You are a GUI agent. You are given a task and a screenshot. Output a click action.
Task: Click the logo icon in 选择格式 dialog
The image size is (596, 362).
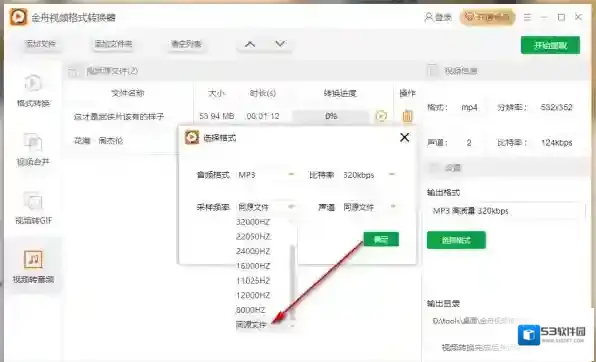coord(192,137)
